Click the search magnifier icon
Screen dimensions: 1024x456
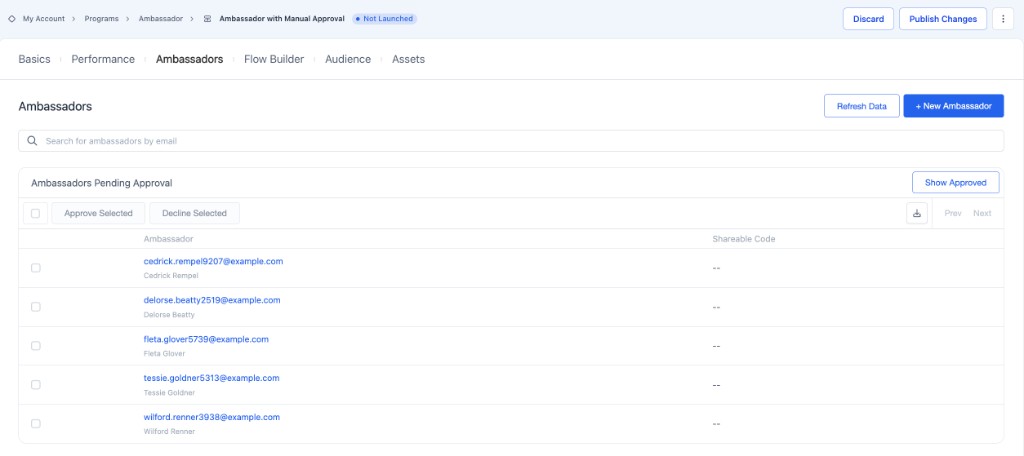pos(32,140)
